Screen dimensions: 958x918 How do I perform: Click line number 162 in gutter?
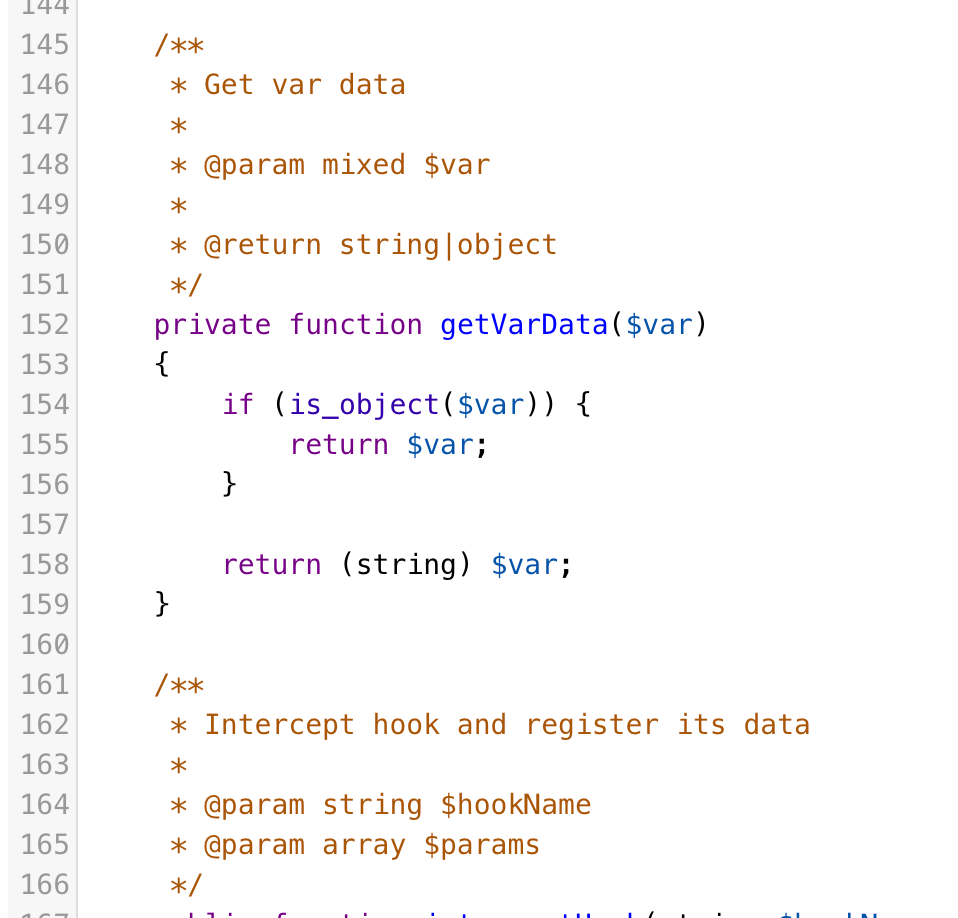(45, 724)
